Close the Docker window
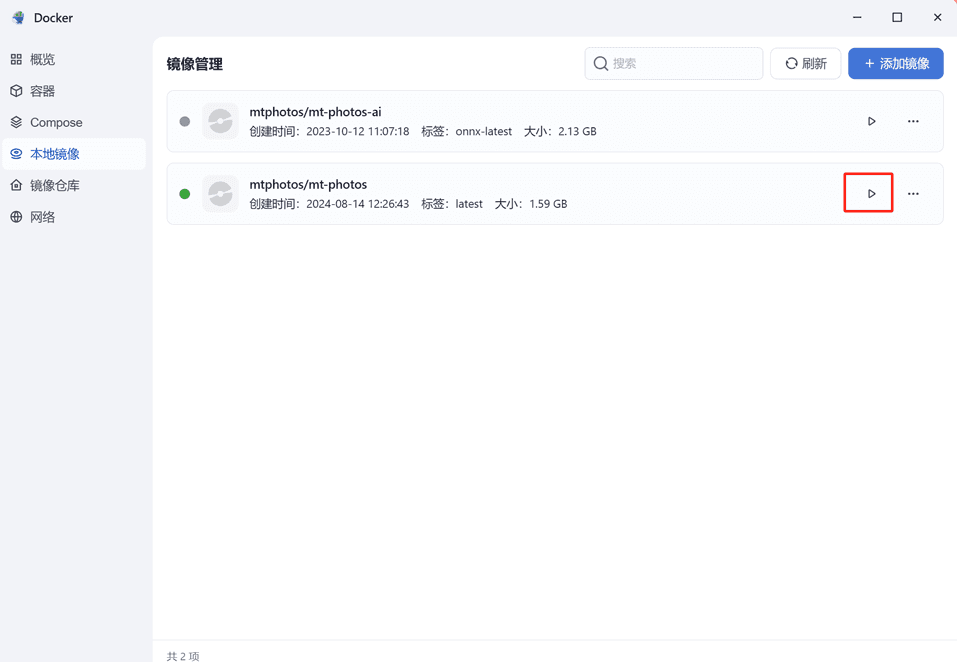 coord(937,18)
